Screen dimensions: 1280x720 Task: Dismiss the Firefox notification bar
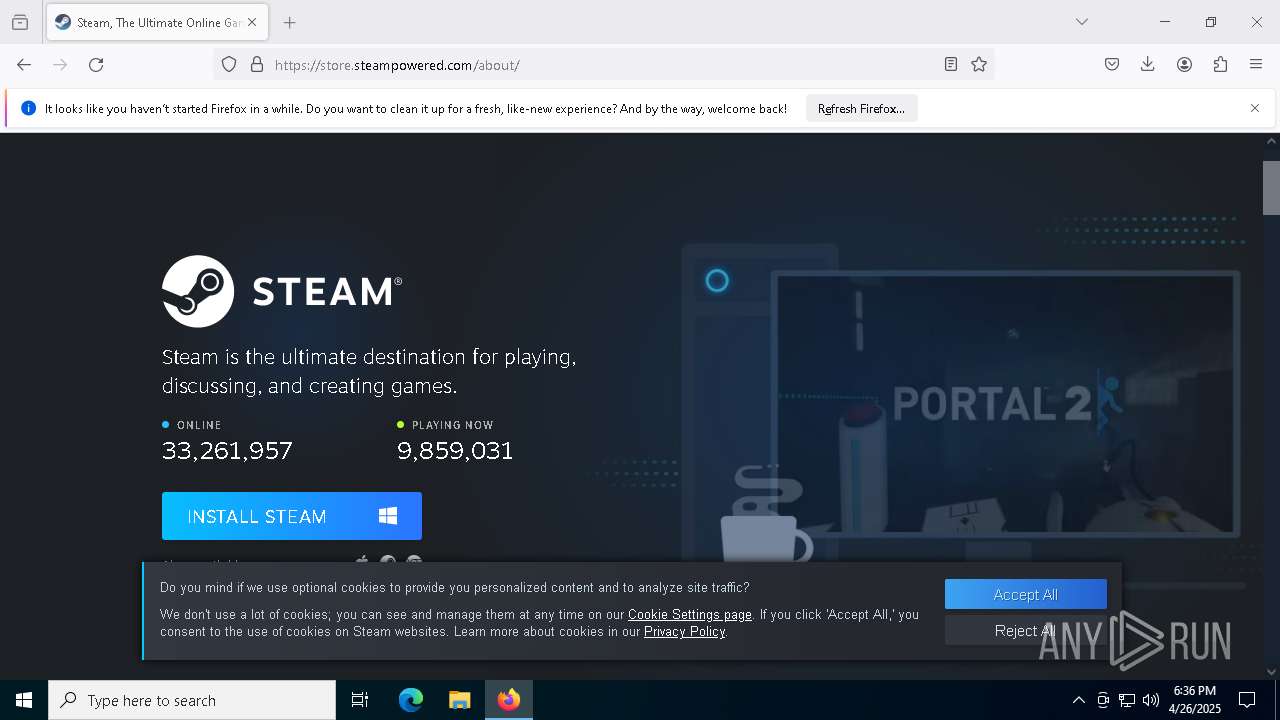pos(1255,108)
